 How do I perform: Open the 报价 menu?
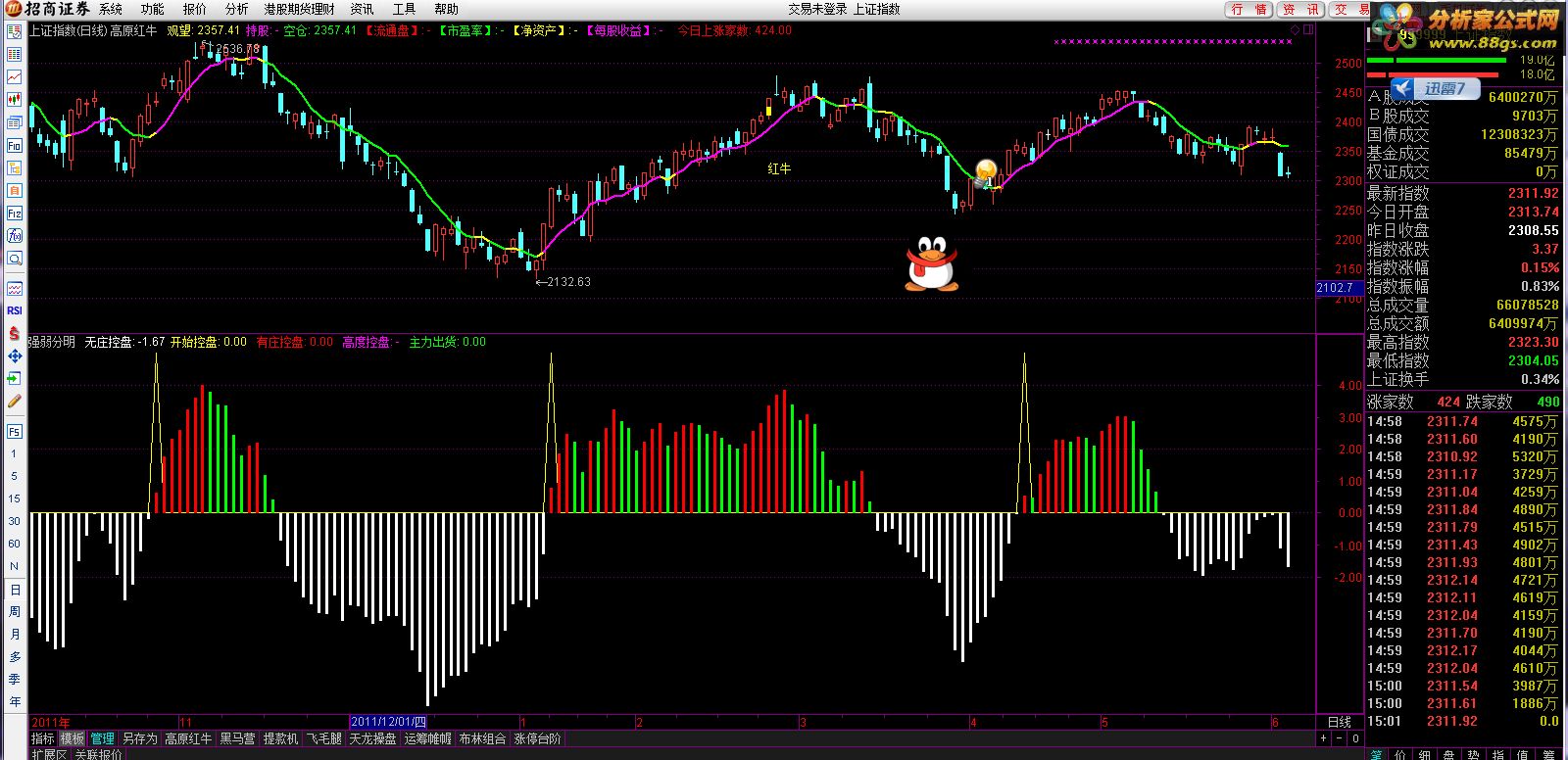pyautogui.click(x=195, y=9)
